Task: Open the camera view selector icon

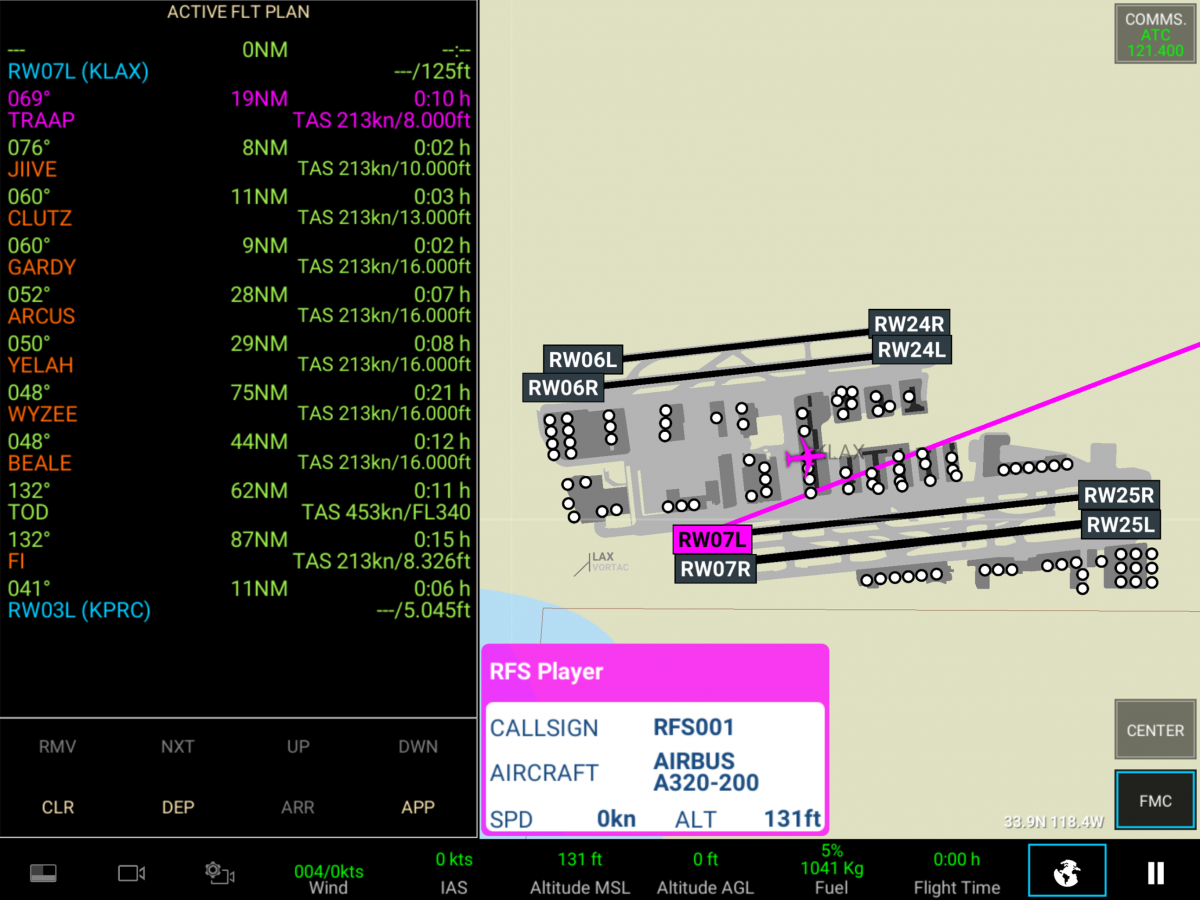Action: (131, 871)
